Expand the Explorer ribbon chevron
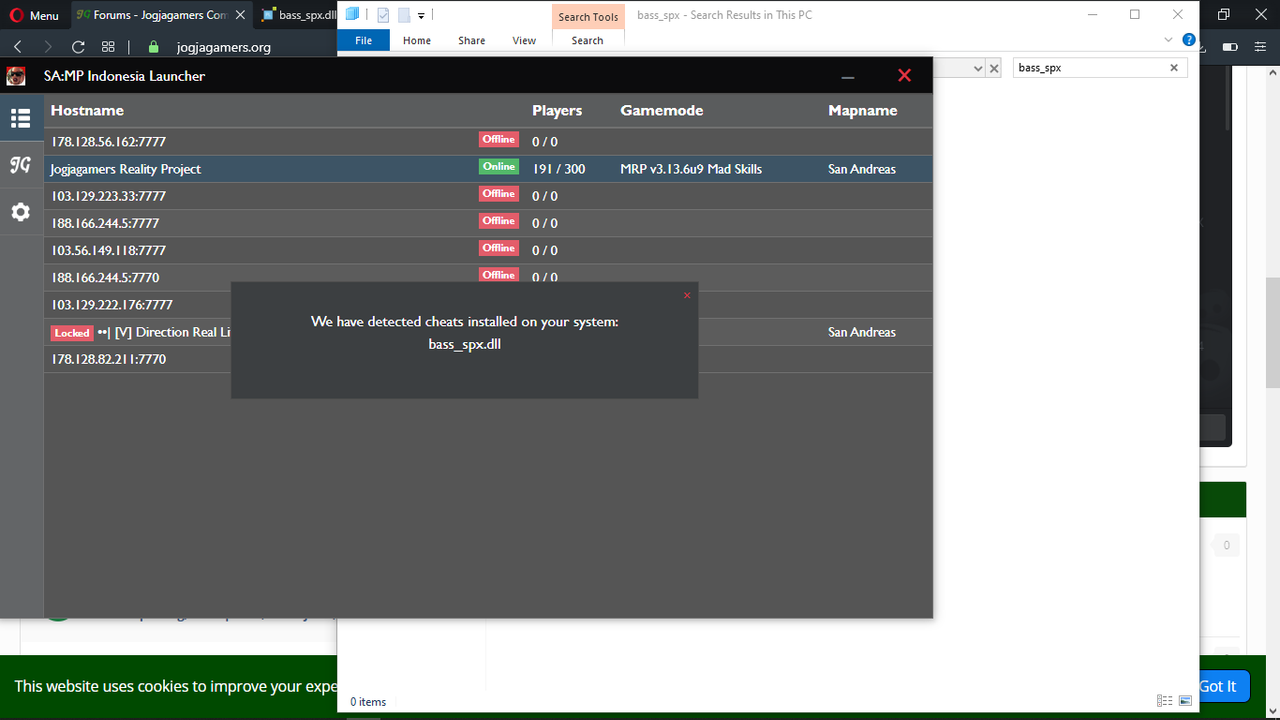1280x720 pixels. click(1169, 40)
